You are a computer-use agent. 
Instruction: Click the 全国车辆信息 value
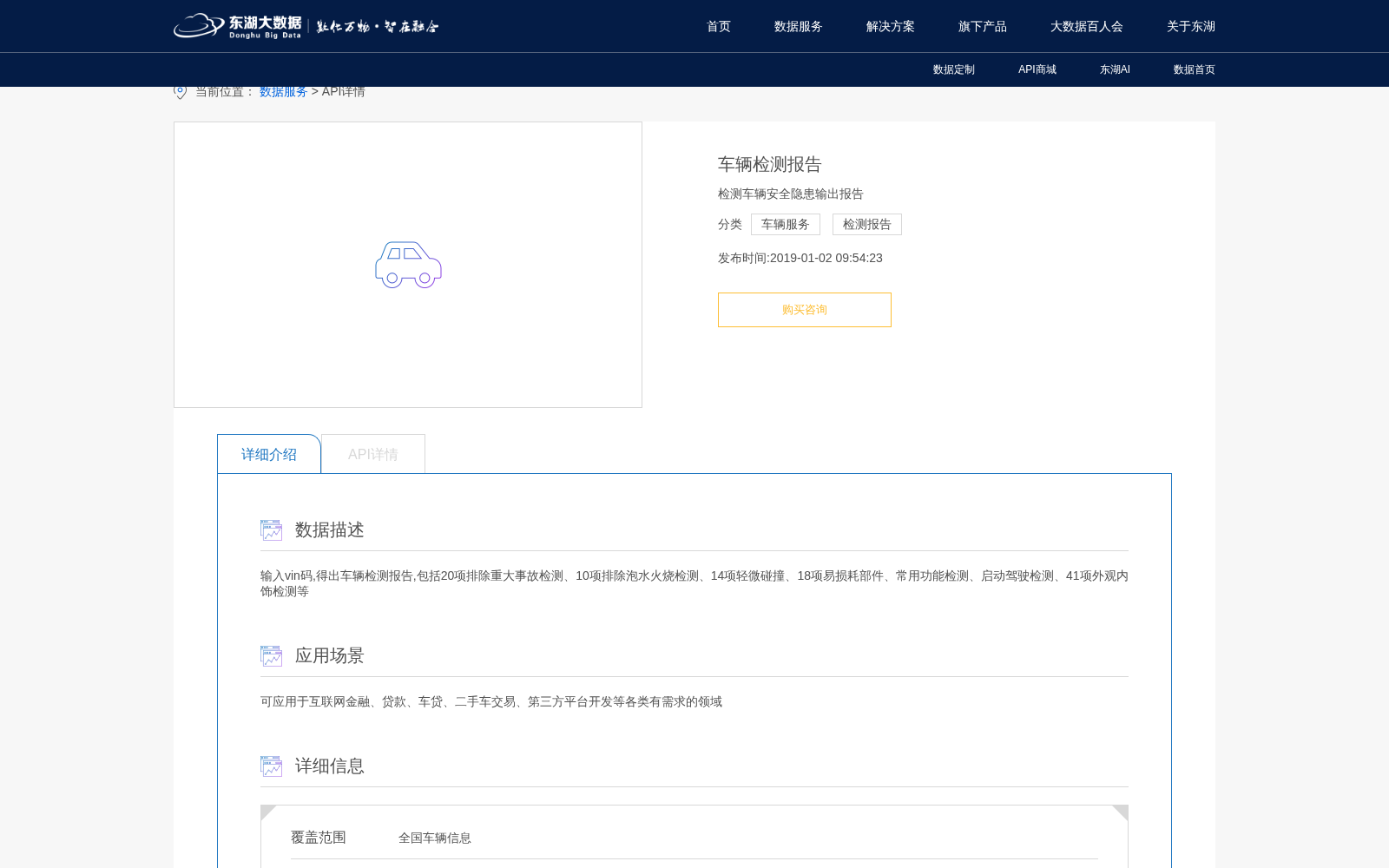click(x=435, y=838)
